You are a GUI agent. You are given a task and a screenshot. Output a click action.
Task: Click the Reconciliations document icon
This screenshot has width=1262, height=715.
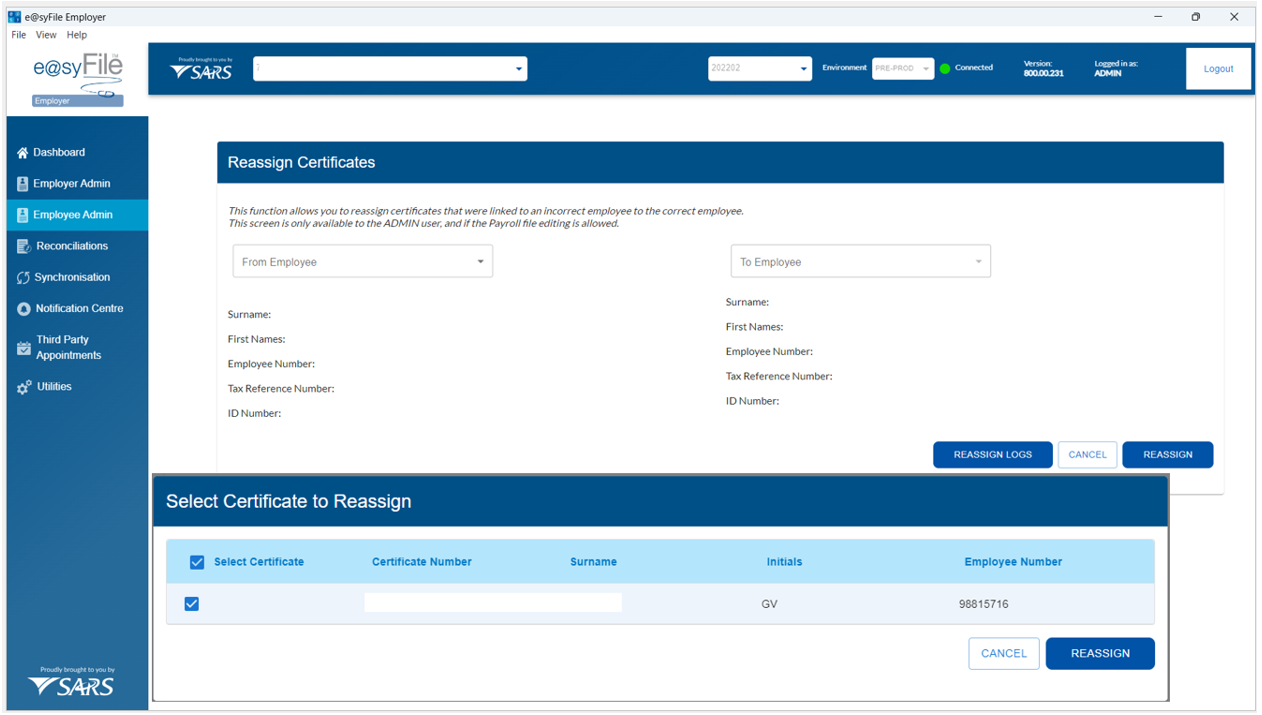24,246
